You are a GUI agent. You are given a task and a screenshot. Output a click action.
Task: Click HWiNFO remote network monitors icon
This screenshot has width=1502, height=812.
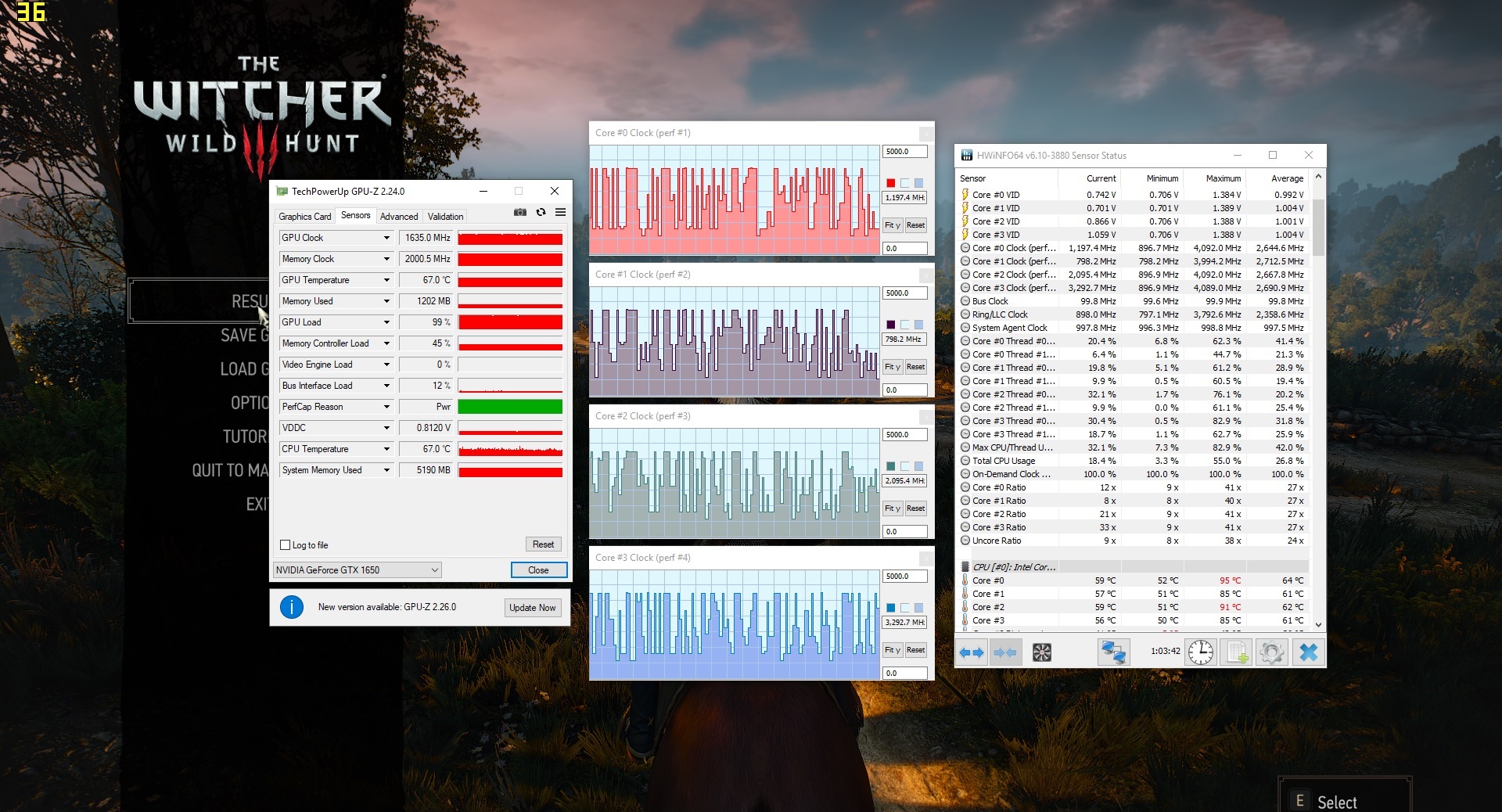pyautogui.click(x=1112, y=652)
